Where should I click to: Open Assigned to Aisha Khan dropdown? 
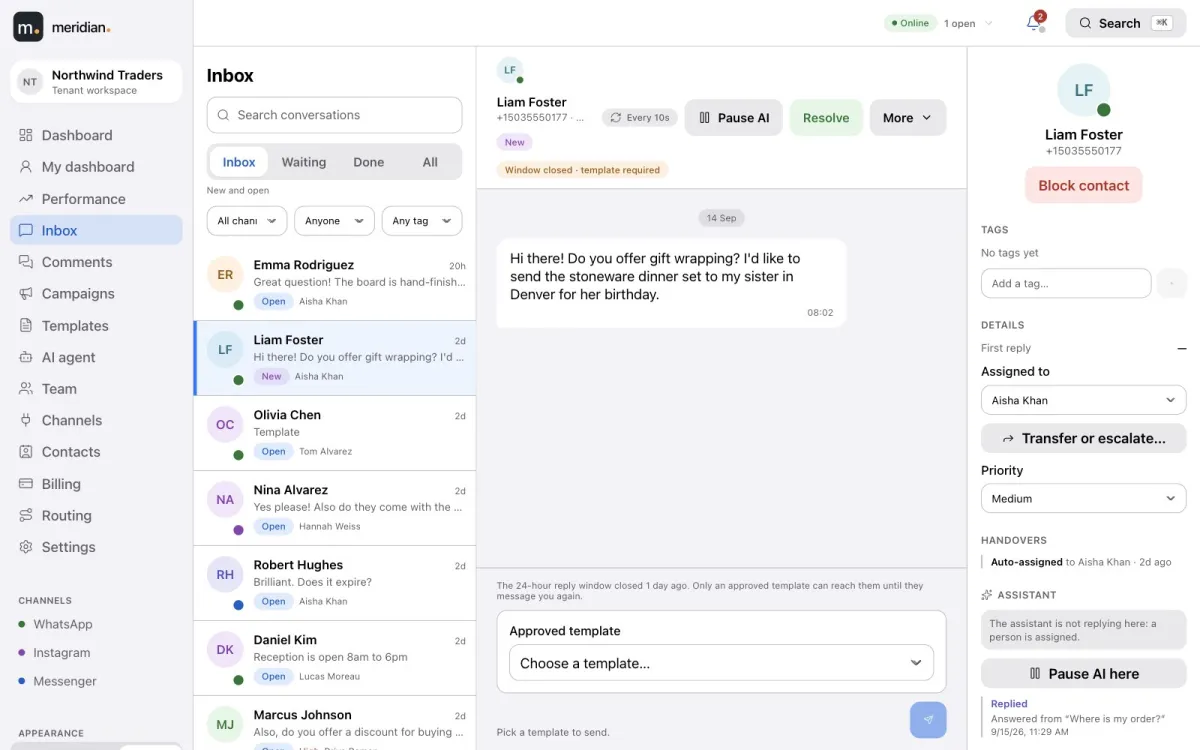pos(1084,400)
